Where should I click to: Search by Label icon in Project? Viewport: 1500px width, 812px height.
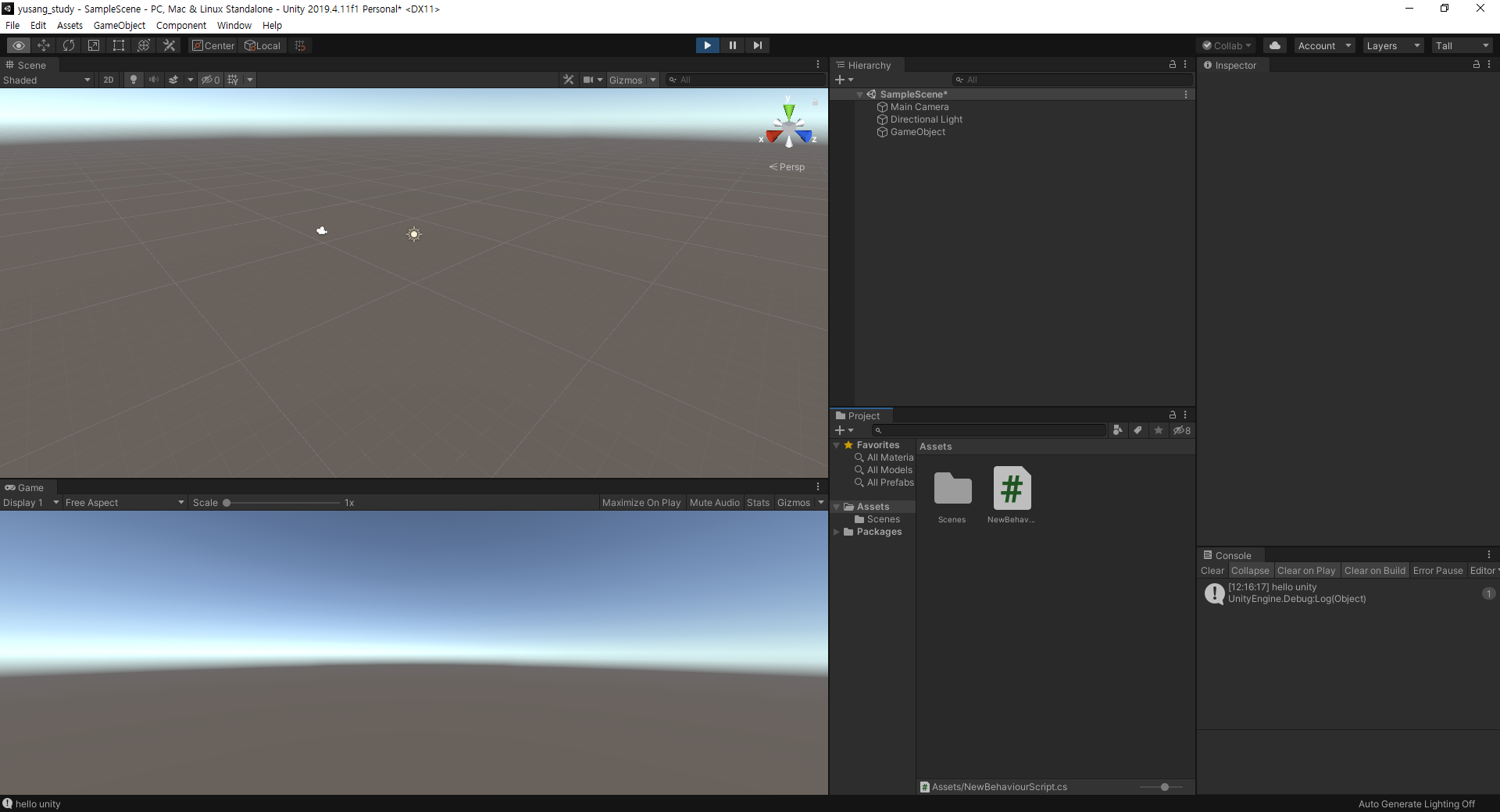[1138, 430]
